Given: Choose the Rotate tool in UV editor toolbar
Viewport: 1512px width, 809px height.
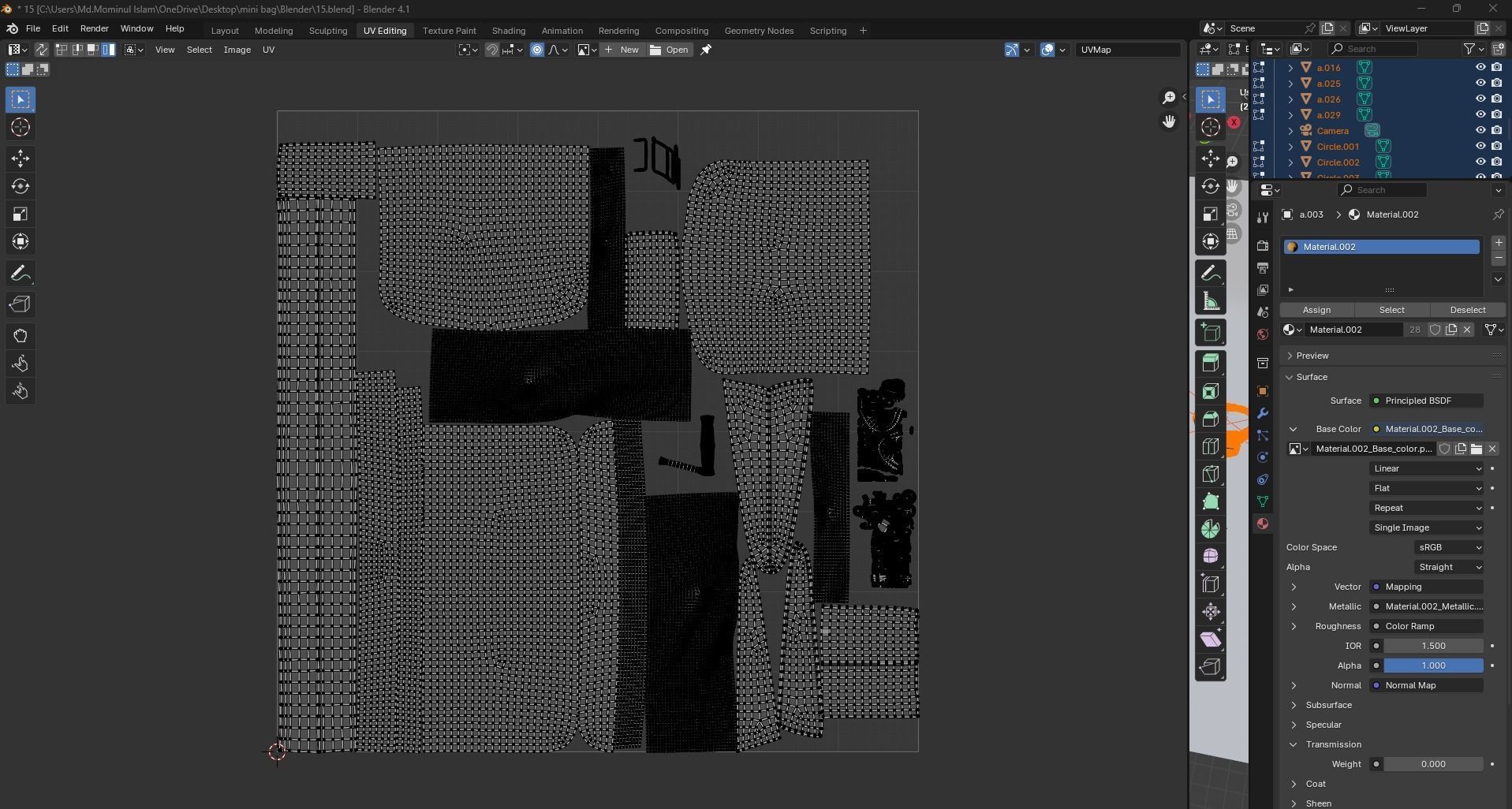Looking at the screenshot, I should tap(21, 186).
